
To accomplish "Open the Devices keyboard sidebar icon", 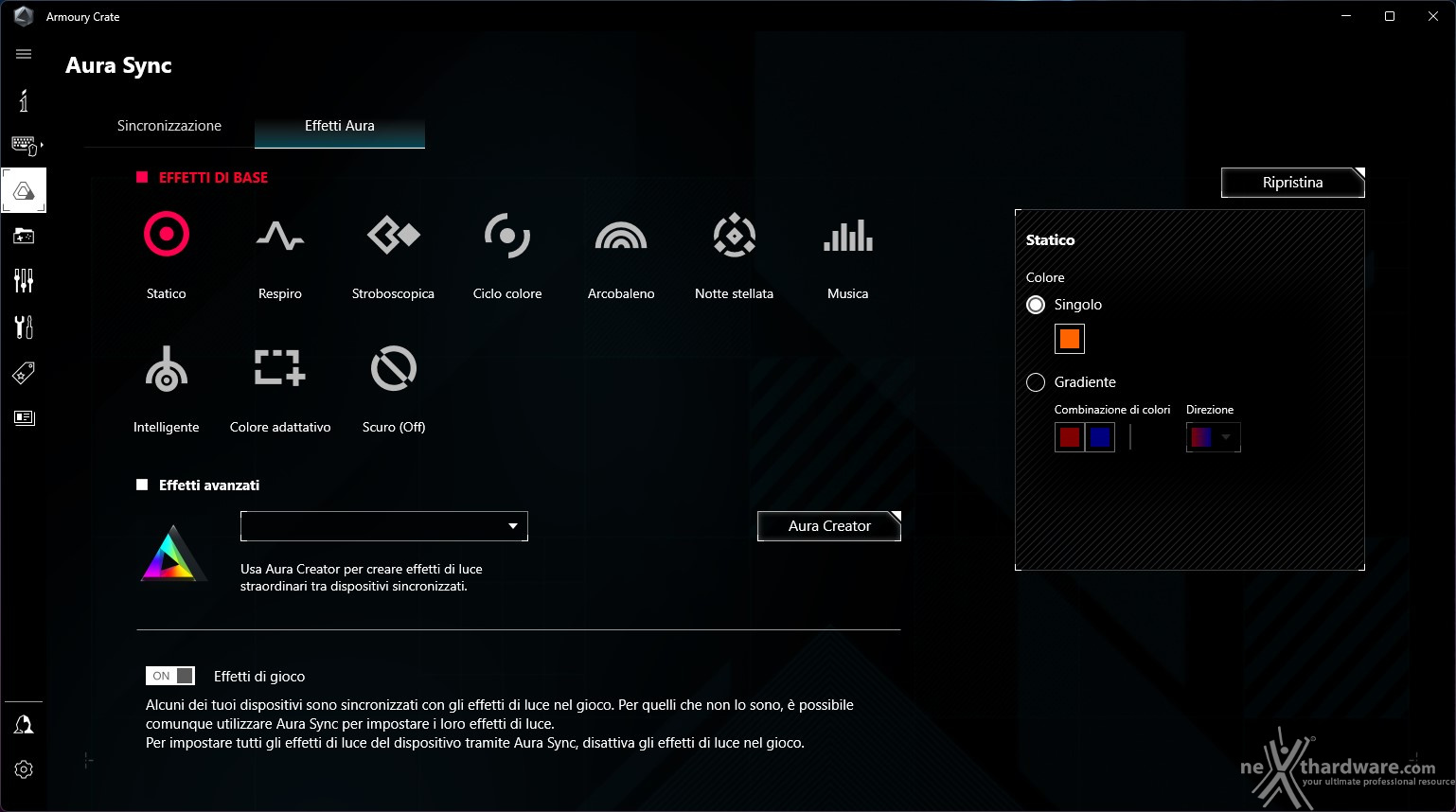I will point(24,145).
